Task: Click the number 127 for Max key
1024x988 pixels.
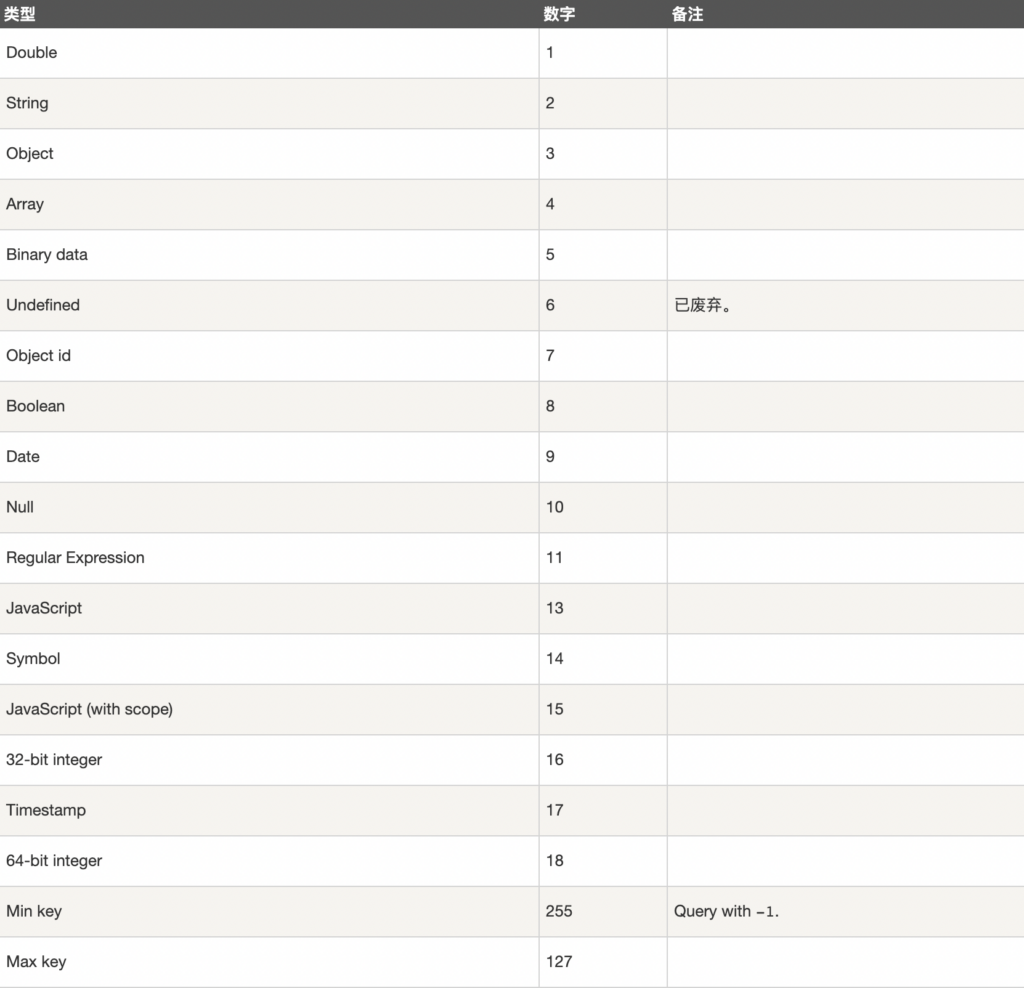Action: point(559,962)
